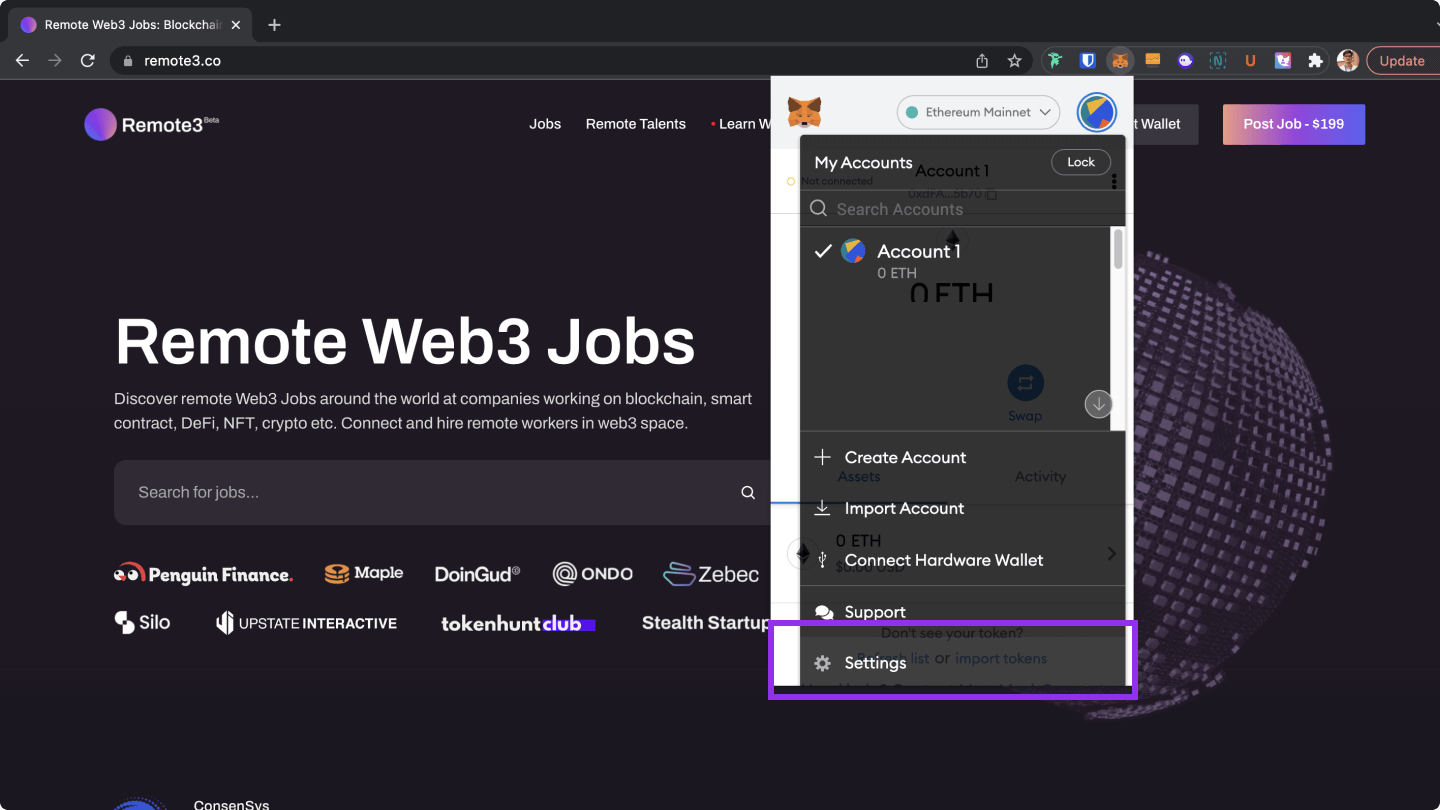1440x810 pixels.
Task: Focus the Search Accounts field
Action: point(962,209)
